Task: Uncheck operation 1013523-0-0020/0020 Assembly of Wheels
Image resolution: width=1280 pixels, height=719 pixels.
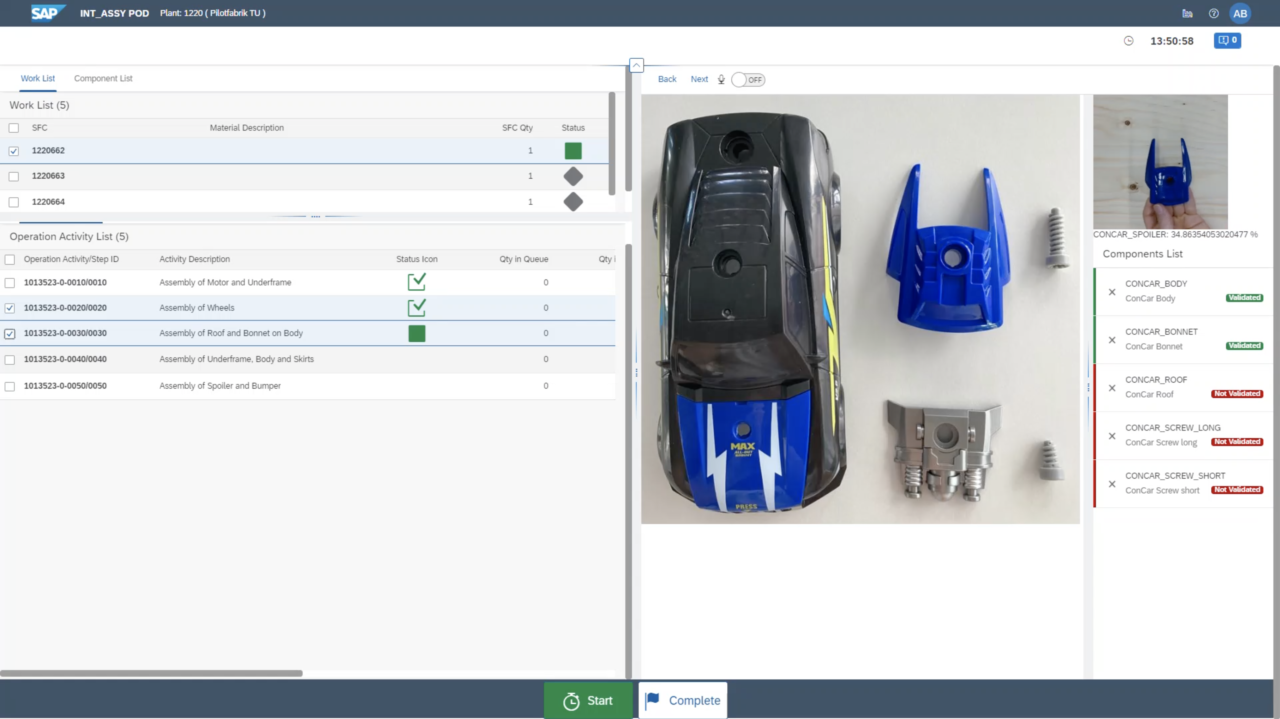Action: (x=9, y=307)
